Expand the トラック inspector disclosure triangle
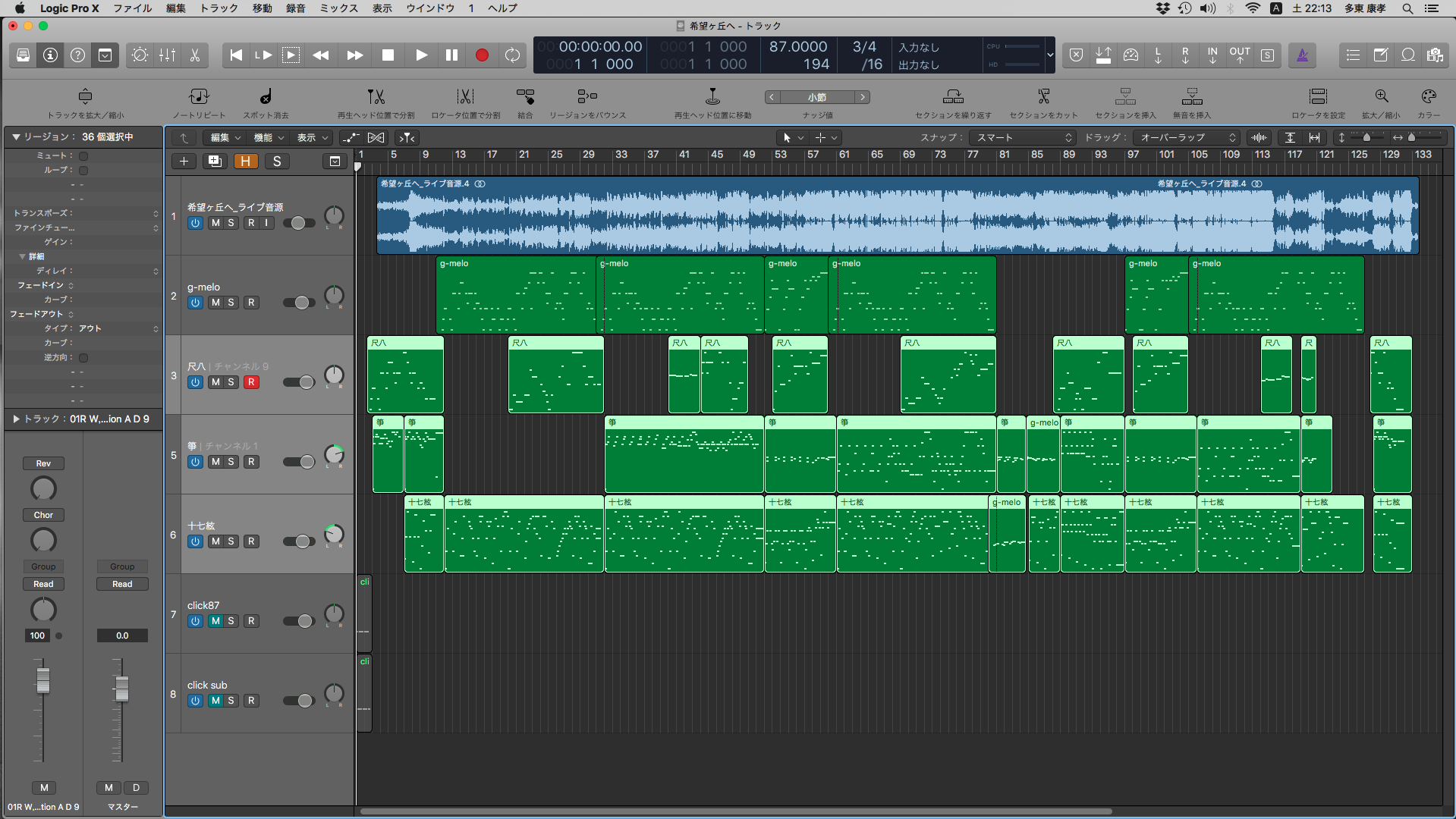Screen dimensions: 1456x819 (16, 419)
